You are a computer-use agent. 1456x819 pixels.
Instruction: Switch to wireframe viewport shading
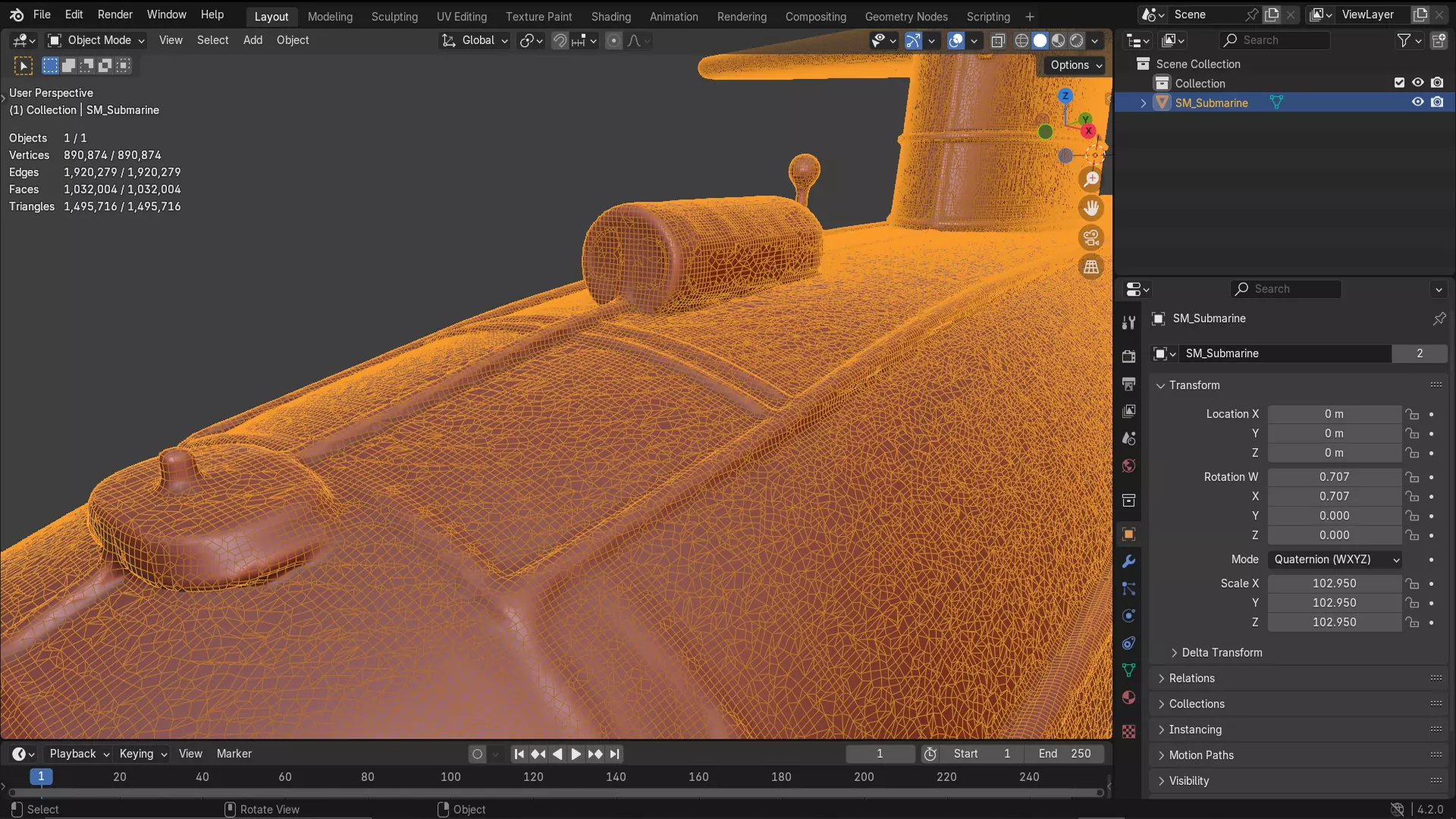point(1021,41)
